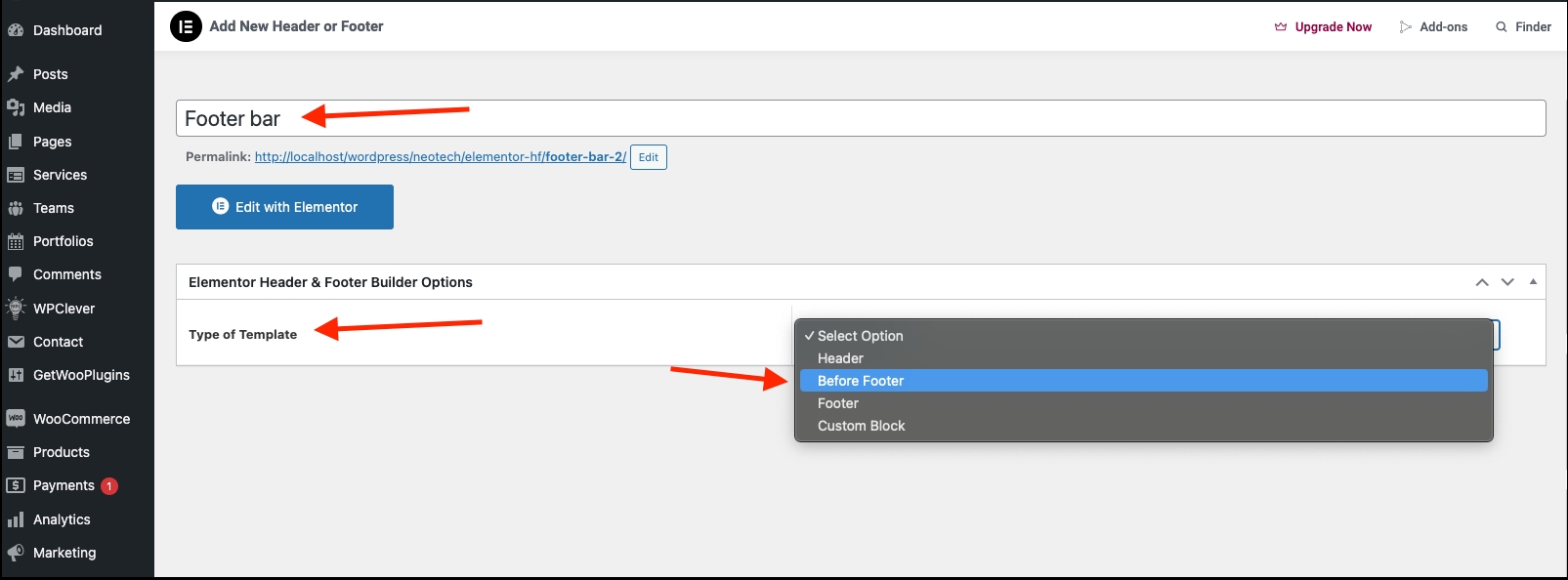The image size is (1568, 580).
Task: Go to the Payments menu item
Action: [64, 485]
